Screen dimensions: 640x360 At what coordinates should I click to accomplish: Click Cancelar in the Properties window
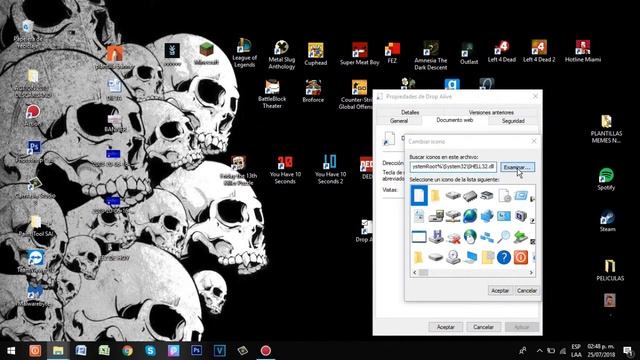pos(483,327)
